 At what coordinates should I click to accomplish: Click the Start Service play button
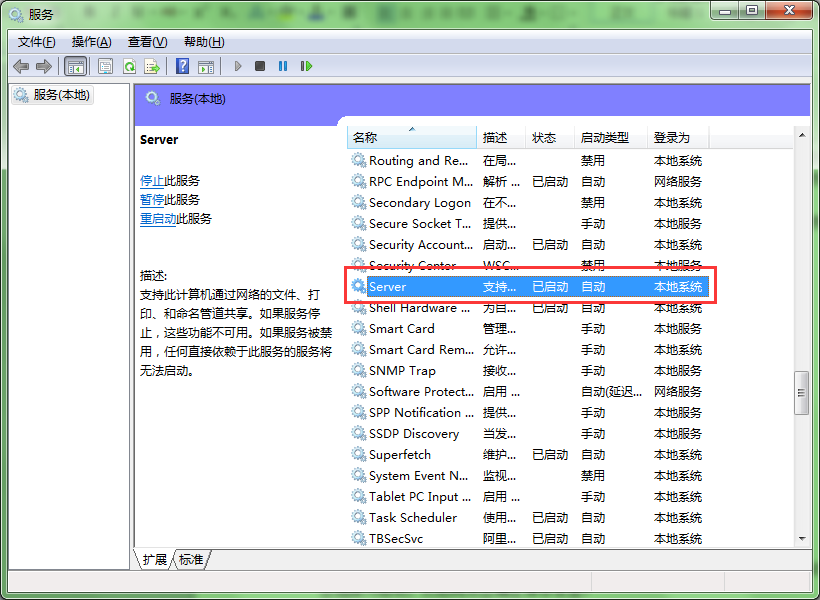point(238,66)
